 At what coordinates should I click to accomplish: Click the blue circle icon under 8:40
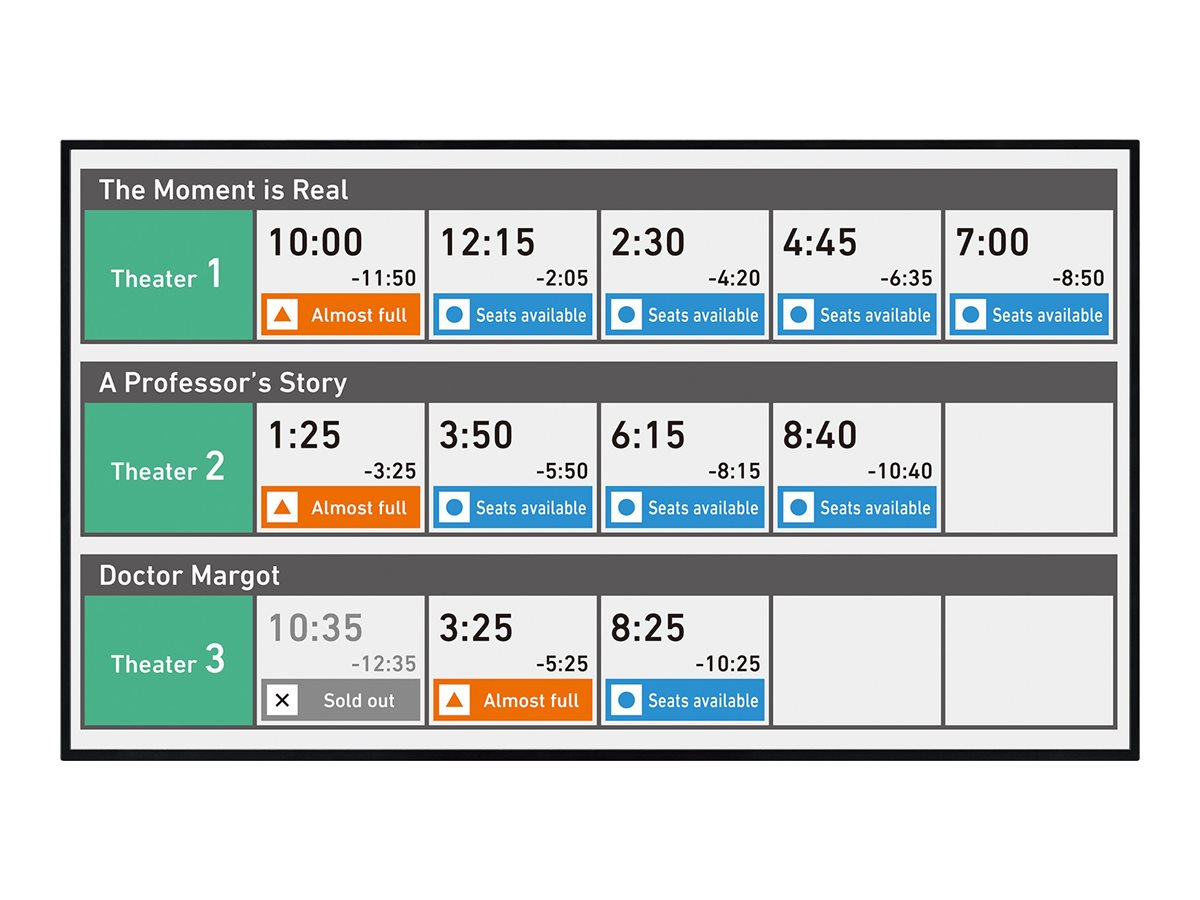pos(799,508)
